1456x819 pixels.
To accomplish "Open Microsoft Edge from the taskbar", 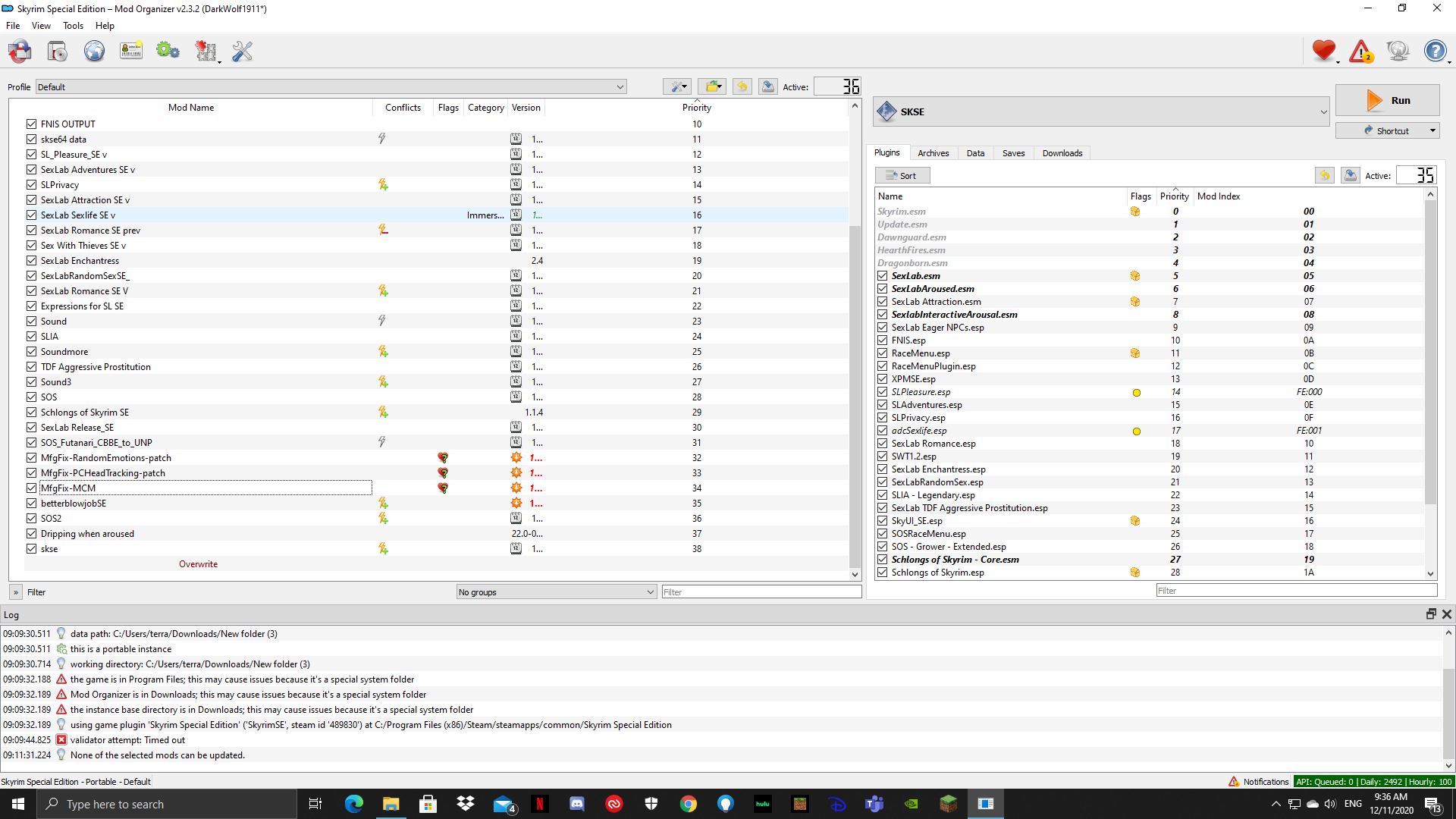I will (353, 804).
